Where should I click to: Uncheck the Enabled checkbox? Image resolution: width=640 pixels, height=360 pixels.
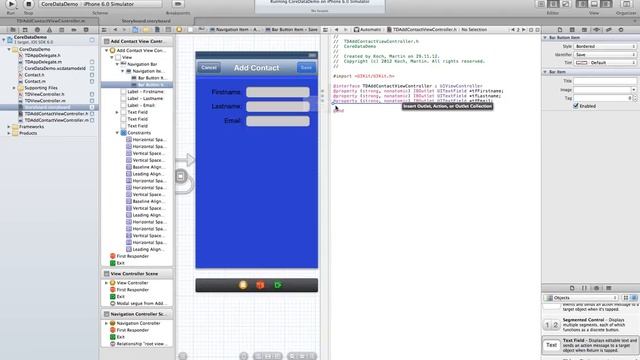pos(576,106)
